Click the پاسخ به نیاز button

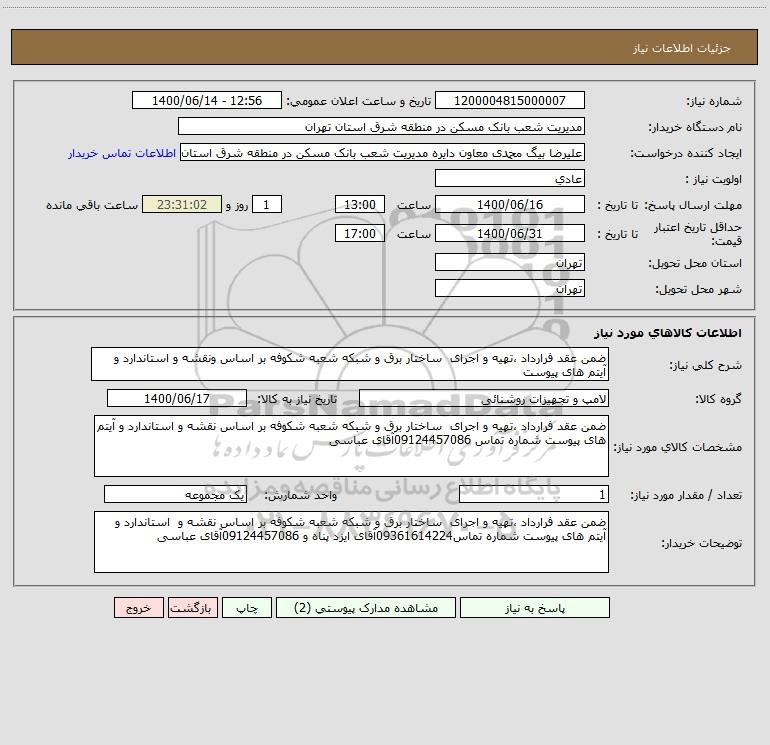click(535, 607)
